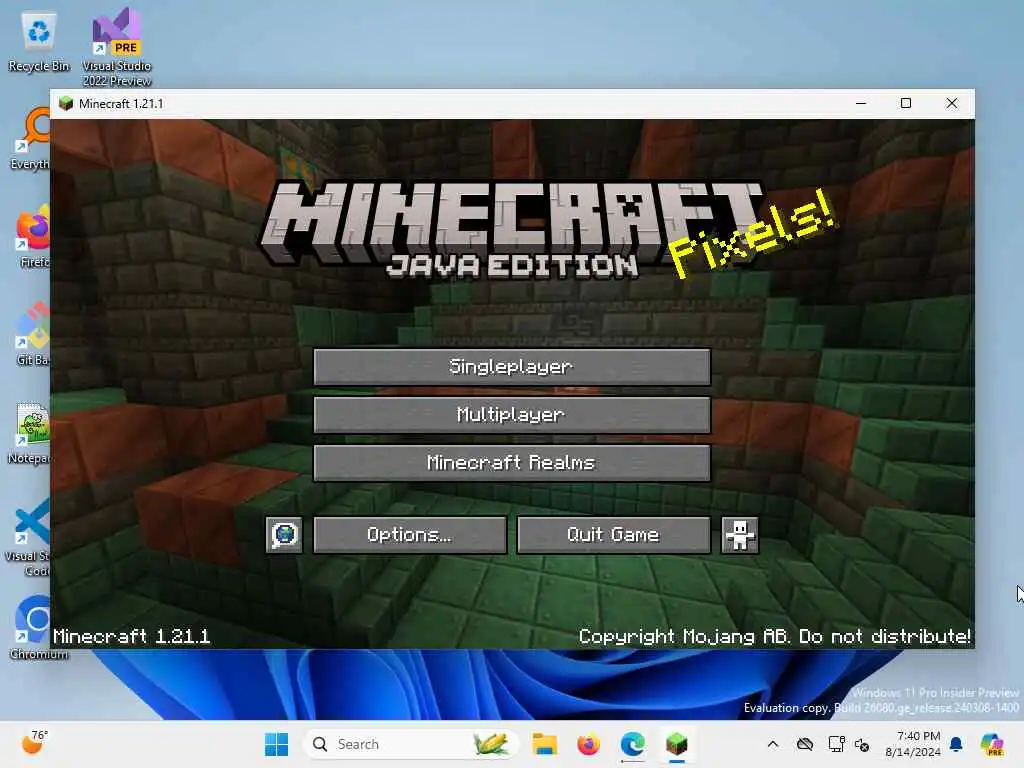The height and width of the screenshot is (768, 1024).
Task: Click the corn icon in the search box
Action: pyautogui.click(x=491, y=744)
